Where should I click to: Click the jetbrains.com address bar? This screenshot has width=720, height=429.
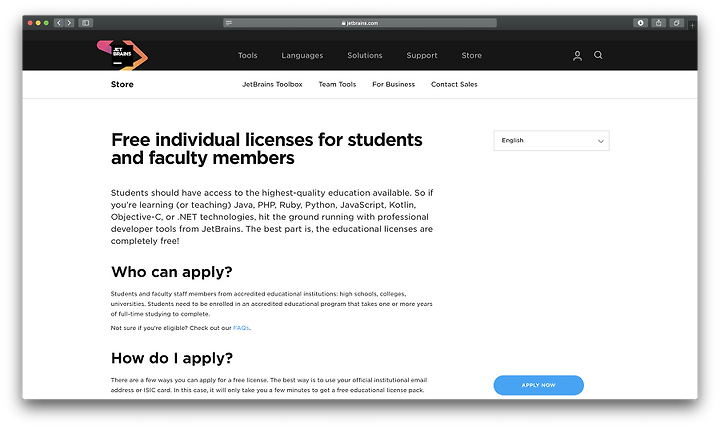[360, 23]
